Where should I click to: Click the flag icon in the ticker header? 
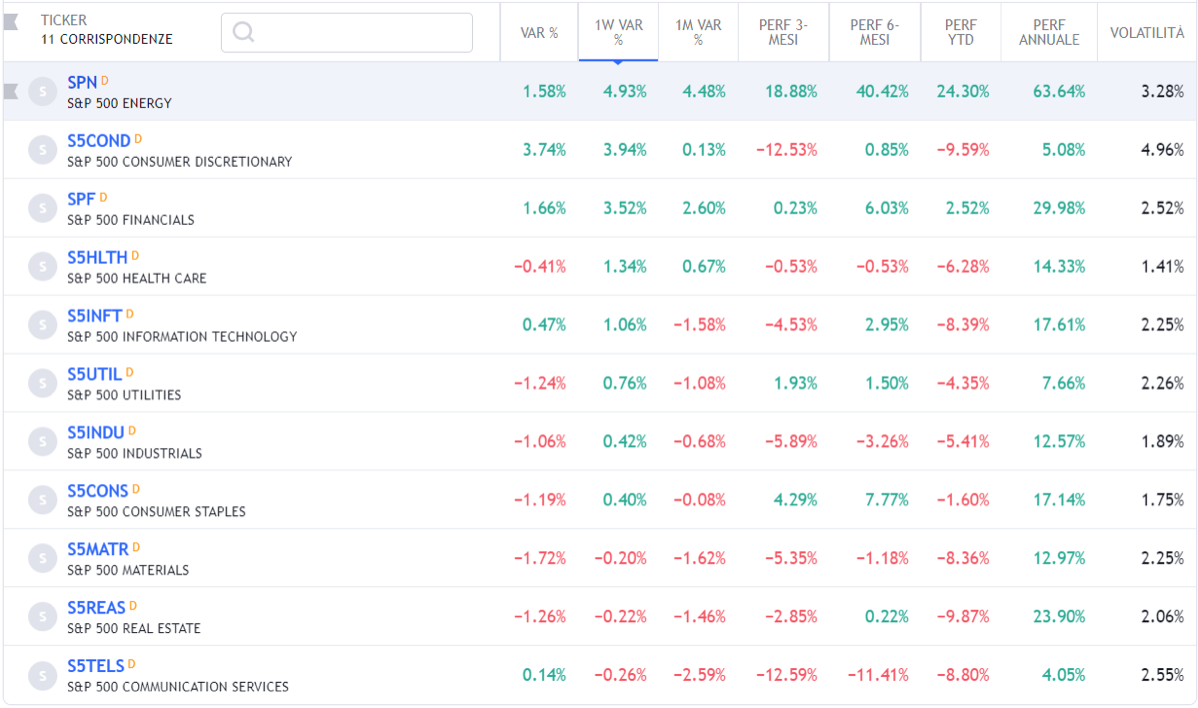(12, 22)
